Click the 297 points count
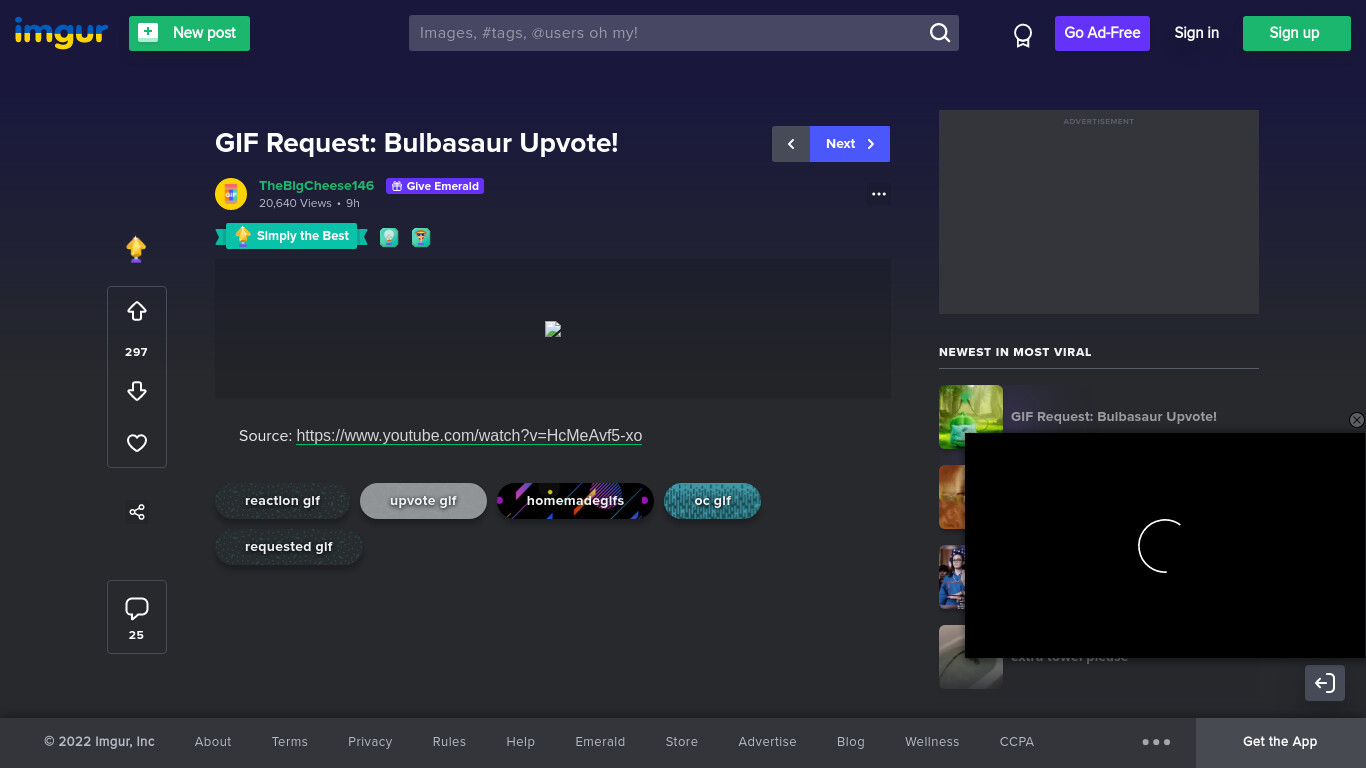Viewport: 1366px width, 768px height. [x=137, y=352]
